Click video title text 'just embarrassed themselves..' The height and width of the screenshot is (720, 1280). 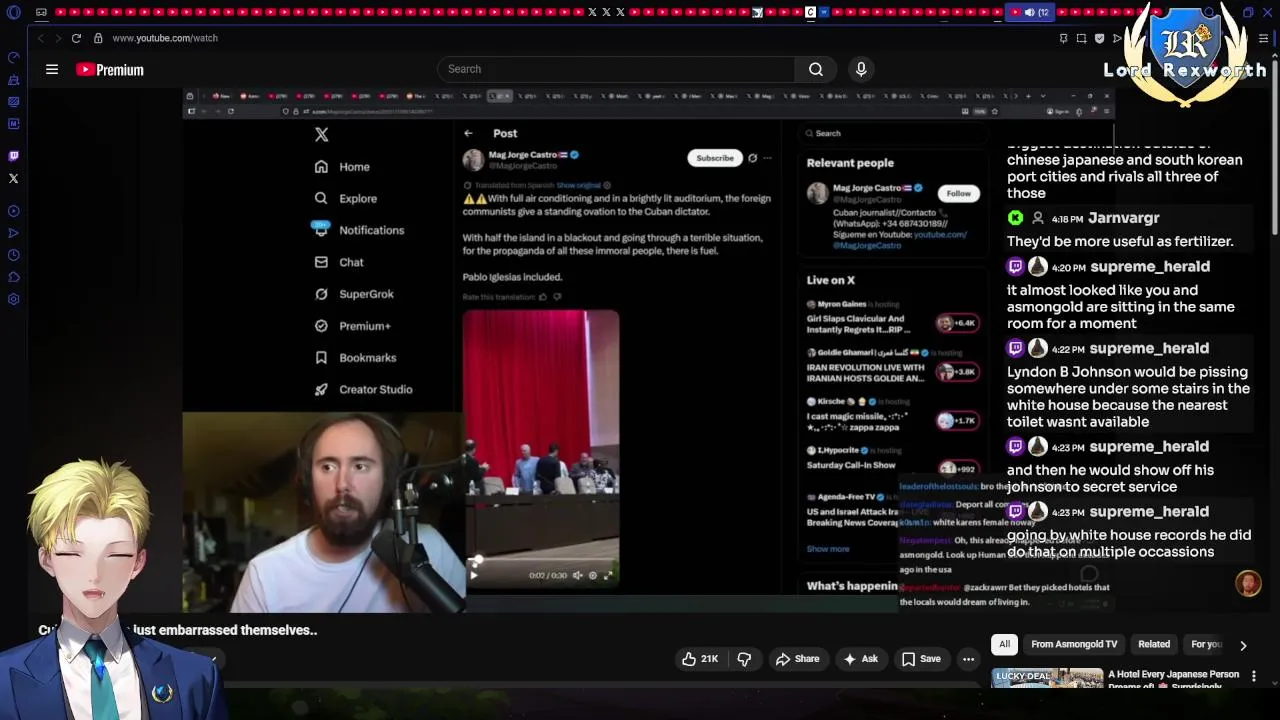click(x=225, y=630)
